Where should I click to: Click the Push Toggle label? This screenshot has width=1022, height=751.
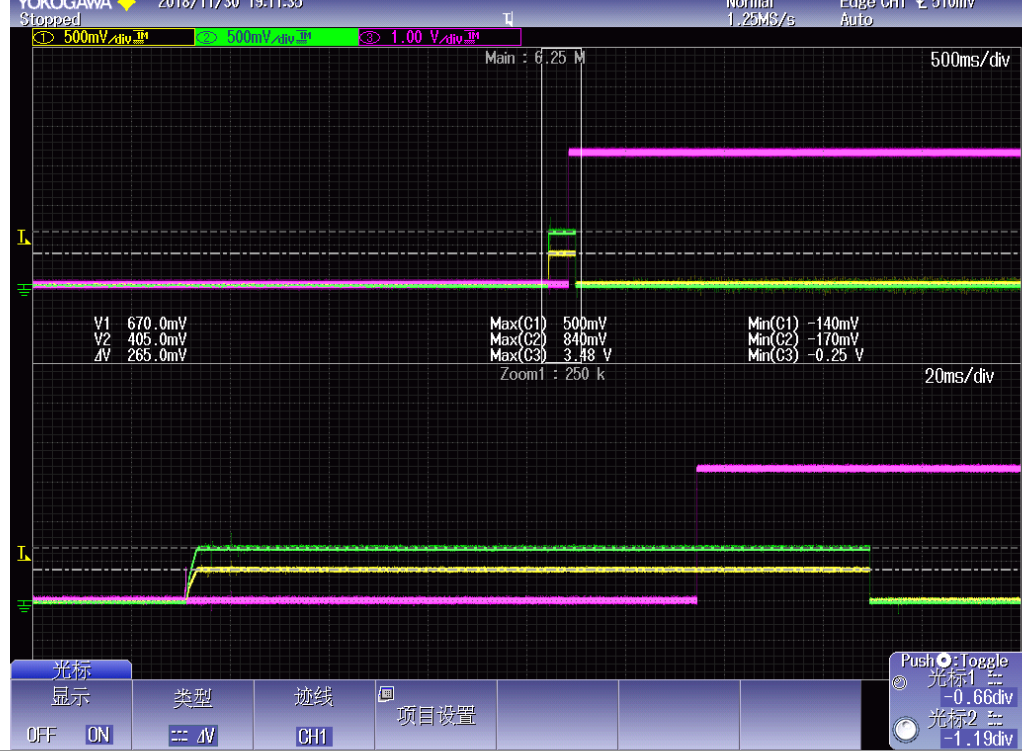click(954, 661)
